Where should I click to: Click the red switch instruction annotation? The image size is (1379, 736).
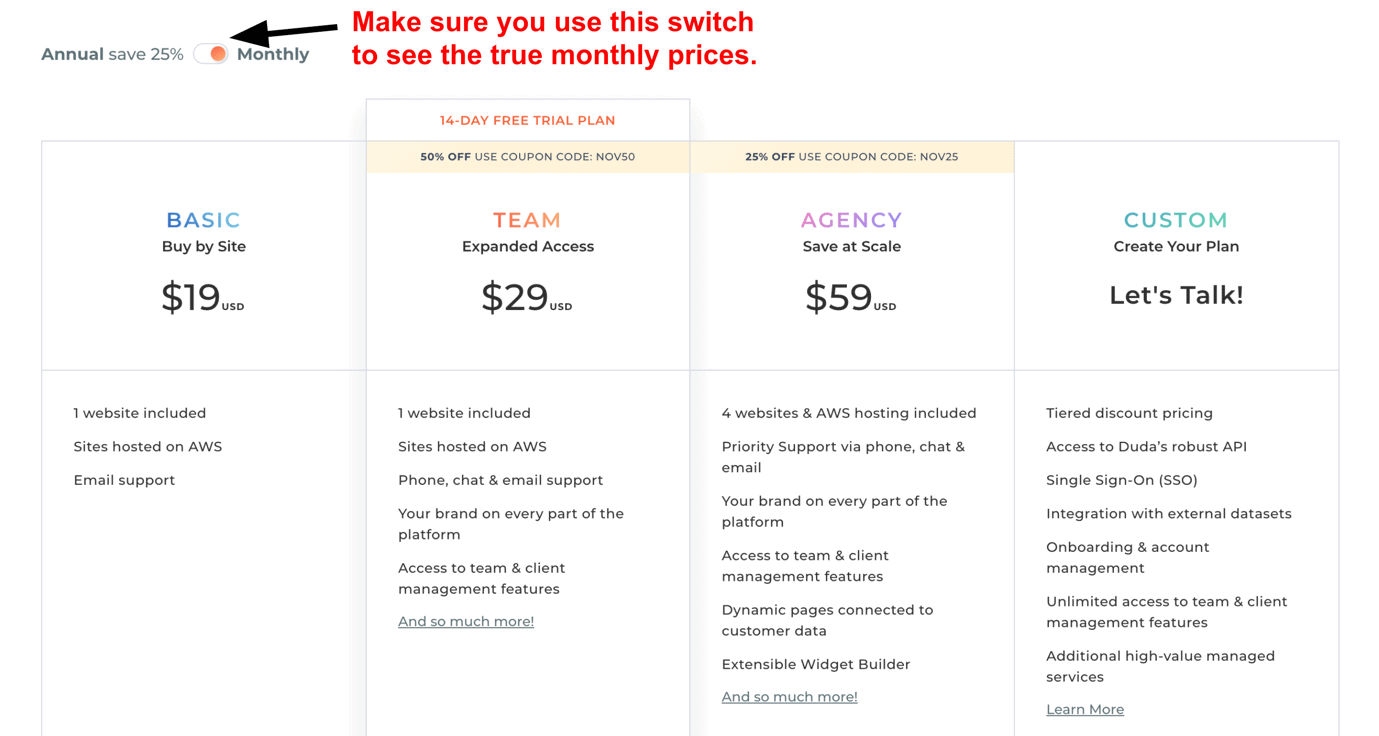point(554,38)
